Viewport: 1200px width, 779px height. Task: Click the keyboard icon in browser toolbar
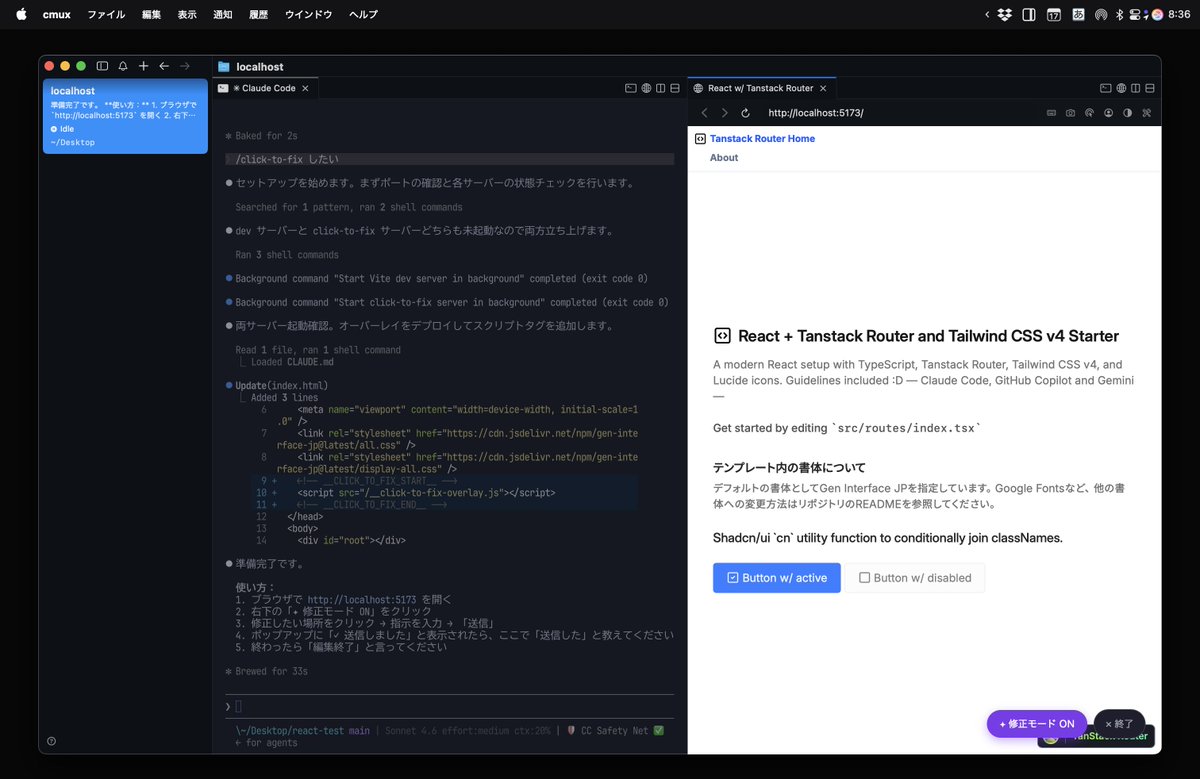pos(1051,113)
